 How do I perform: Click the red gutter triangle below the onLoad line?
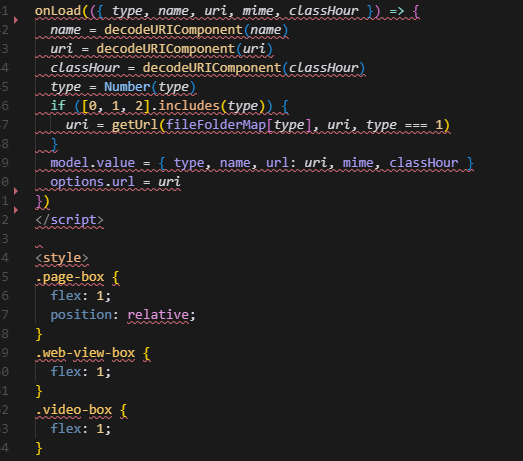[x=16, y=20]
